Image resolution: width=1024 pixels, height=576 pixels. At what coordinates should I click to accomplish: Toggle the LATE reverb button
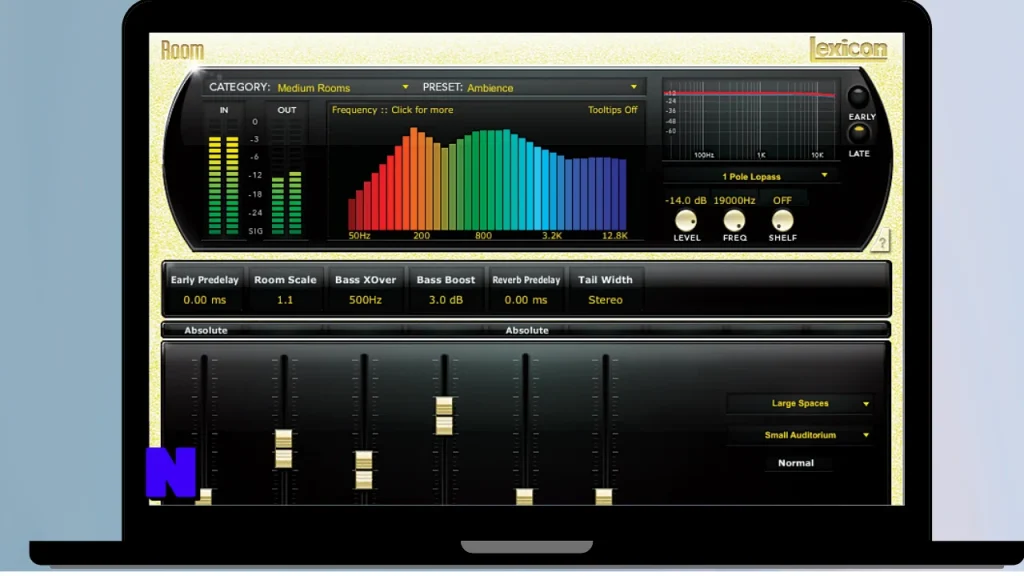[858, 135]
